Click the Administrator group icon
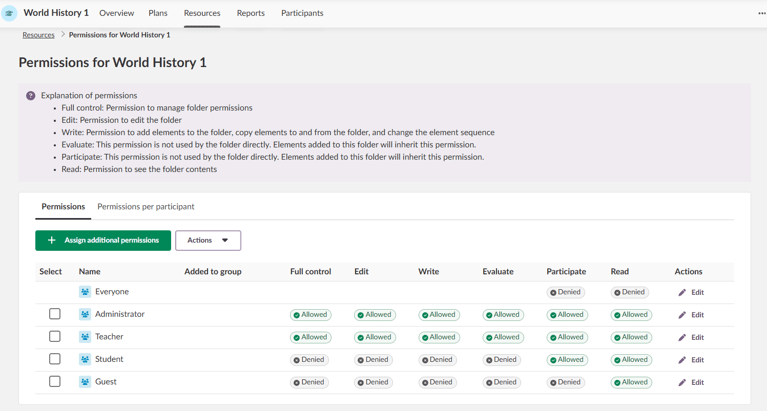 85,314
